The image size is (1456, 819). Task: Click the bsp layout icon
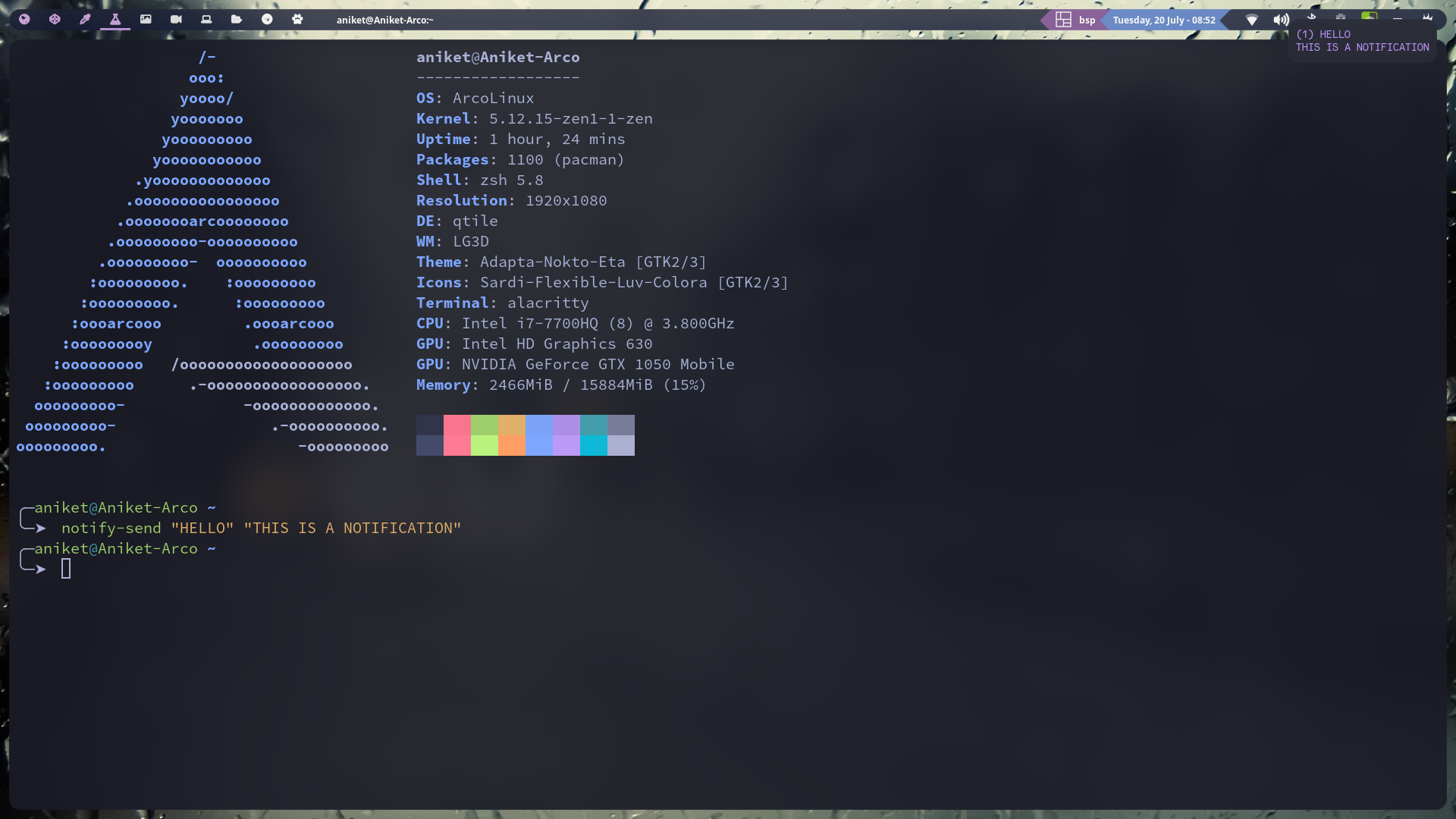1063,20
